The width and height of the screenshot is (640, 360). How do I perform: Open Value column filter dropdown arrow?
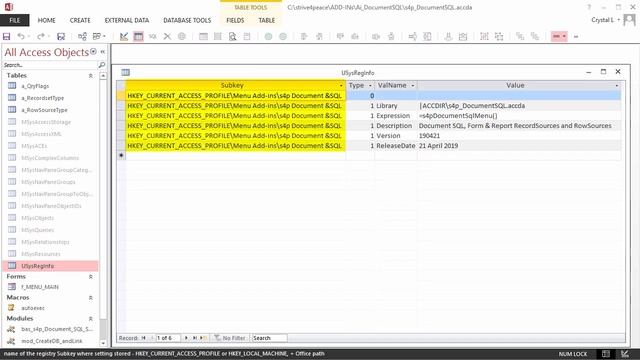pyautogui.click(x=617, y=85)
